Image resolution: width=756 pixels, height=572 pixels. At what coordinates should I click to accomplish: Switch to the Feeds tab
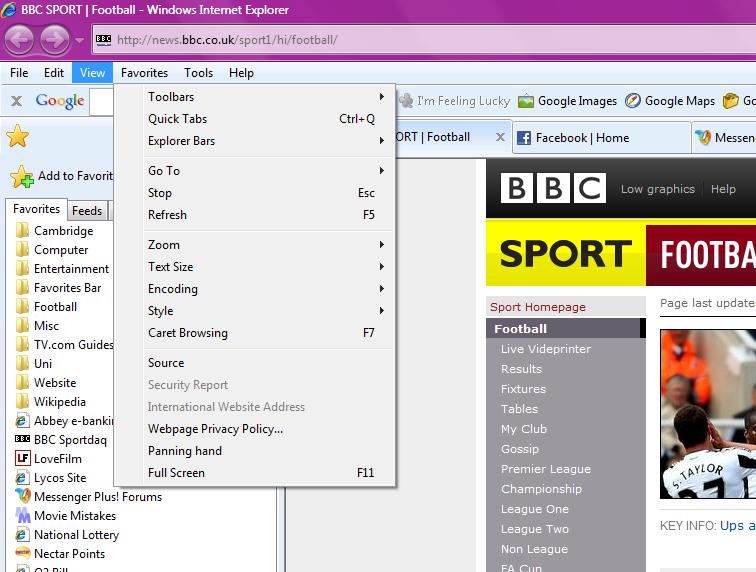click(x=87, y=210)
